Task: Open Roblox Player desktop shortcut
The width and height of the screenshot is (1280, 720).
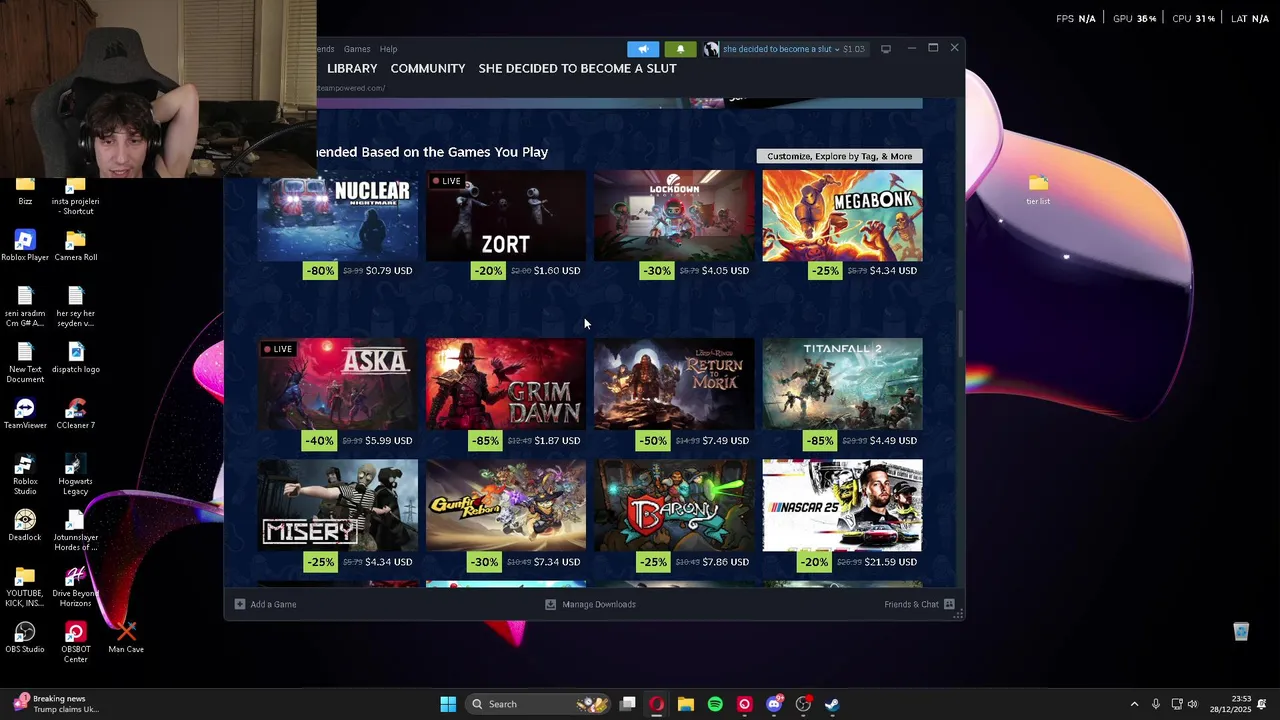Action: tap(25, 245)
